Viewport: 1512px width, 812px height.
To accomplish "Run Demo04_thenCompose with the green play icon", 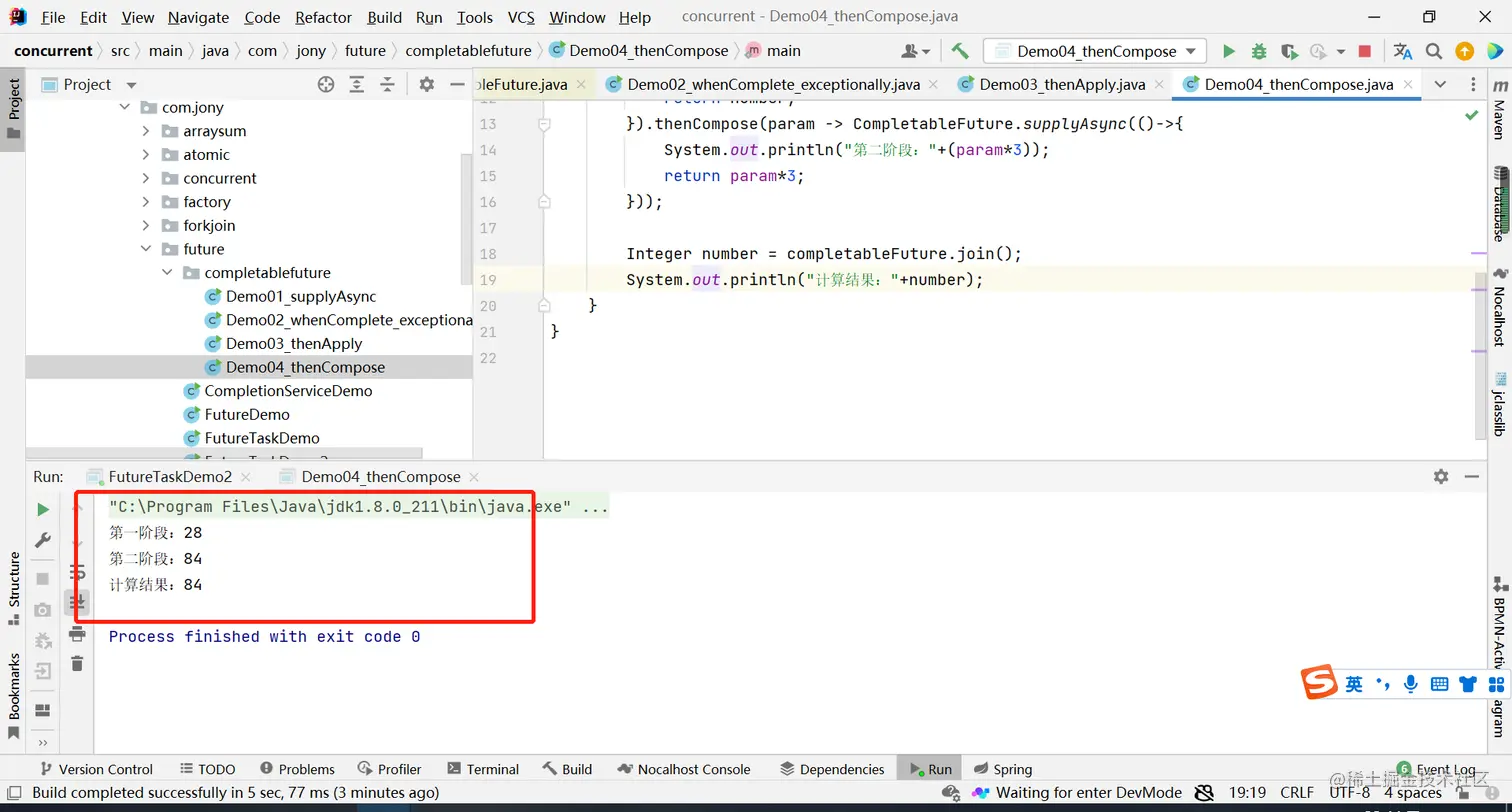I will point(1229,51).
